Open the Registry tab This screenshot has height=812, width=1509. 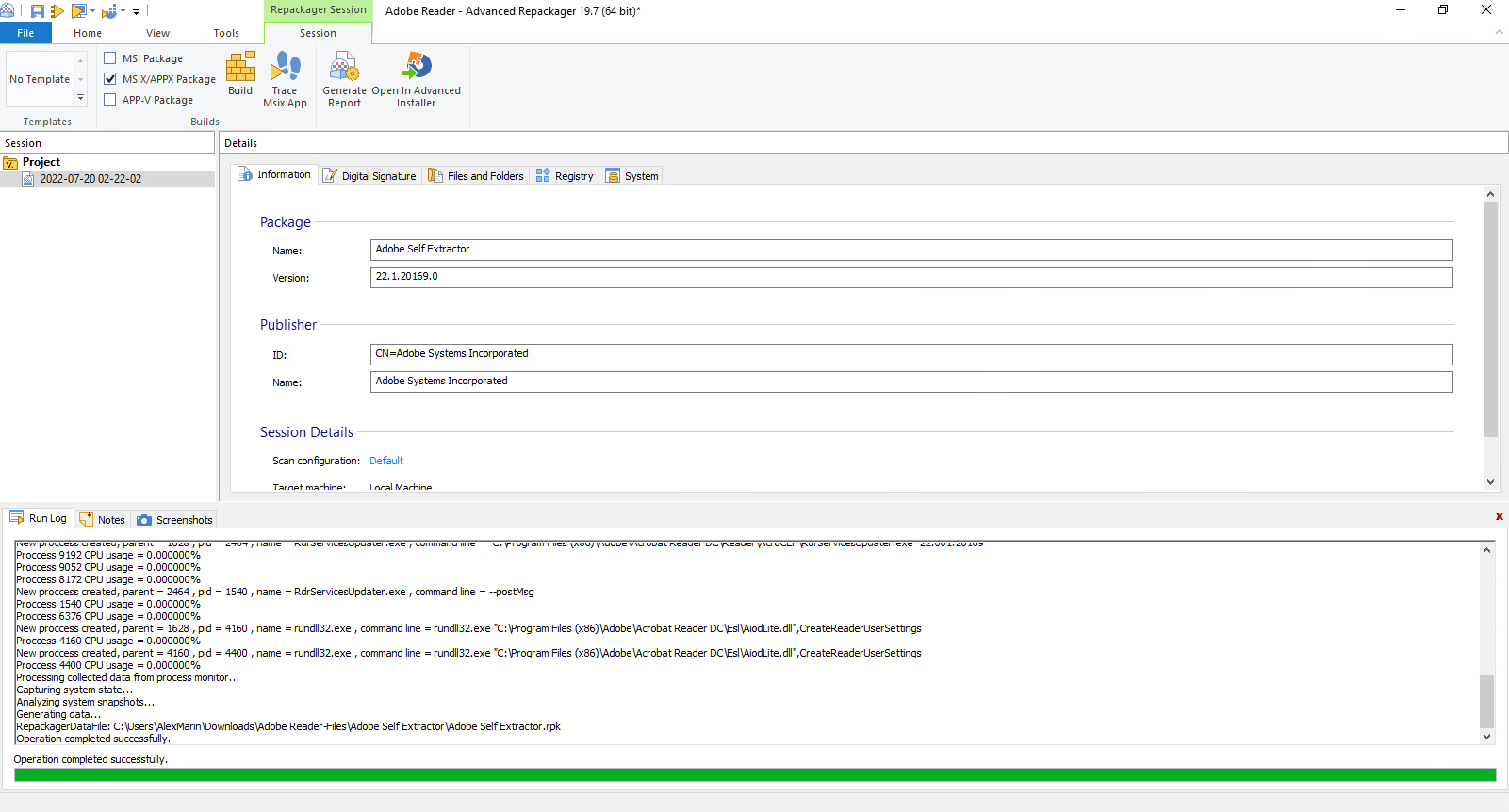pos(565,176)
